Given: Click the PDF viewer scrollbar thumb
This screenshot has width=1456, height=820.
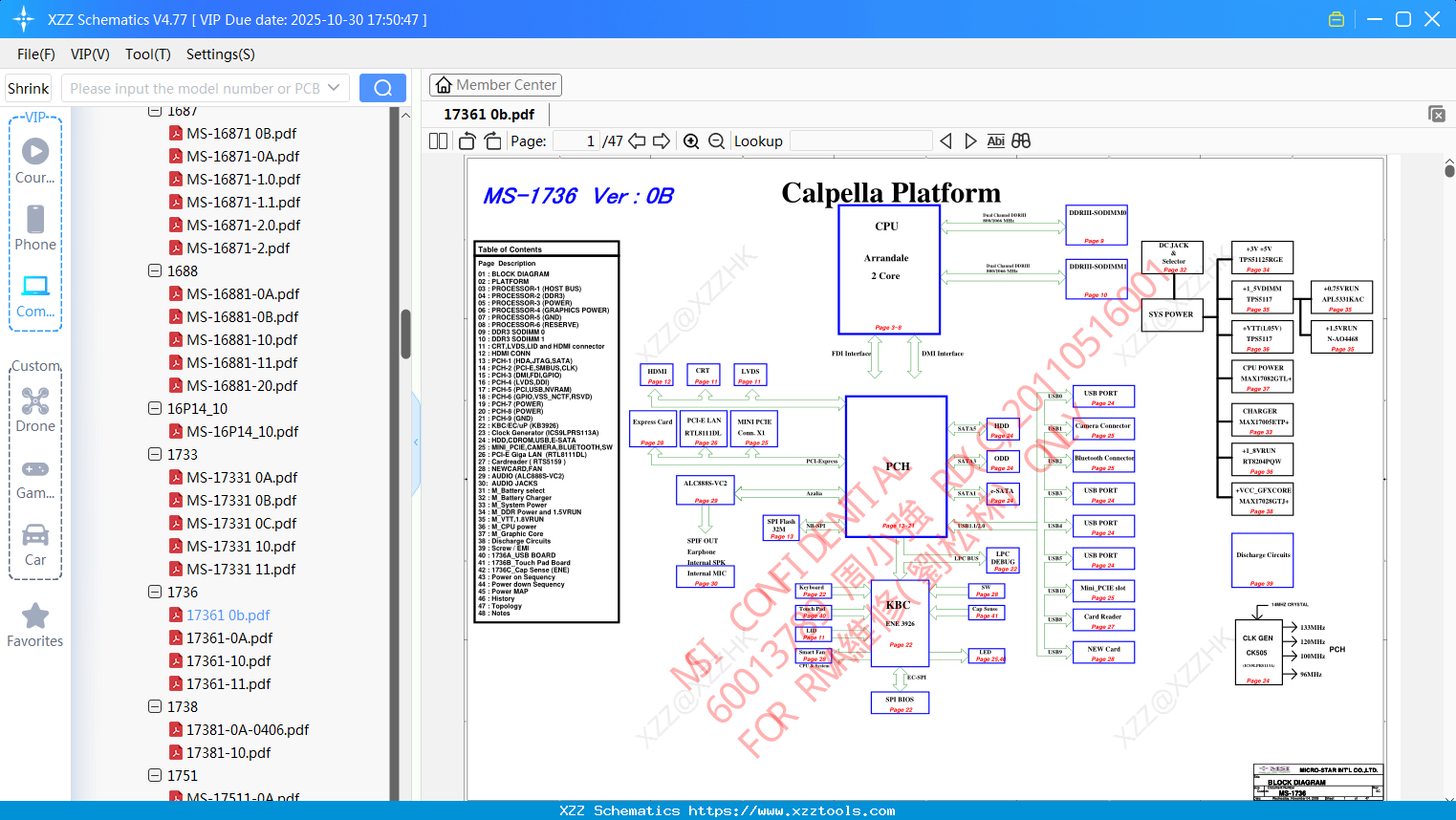Looking at the screenshot, I should [x=1449, y=172].
